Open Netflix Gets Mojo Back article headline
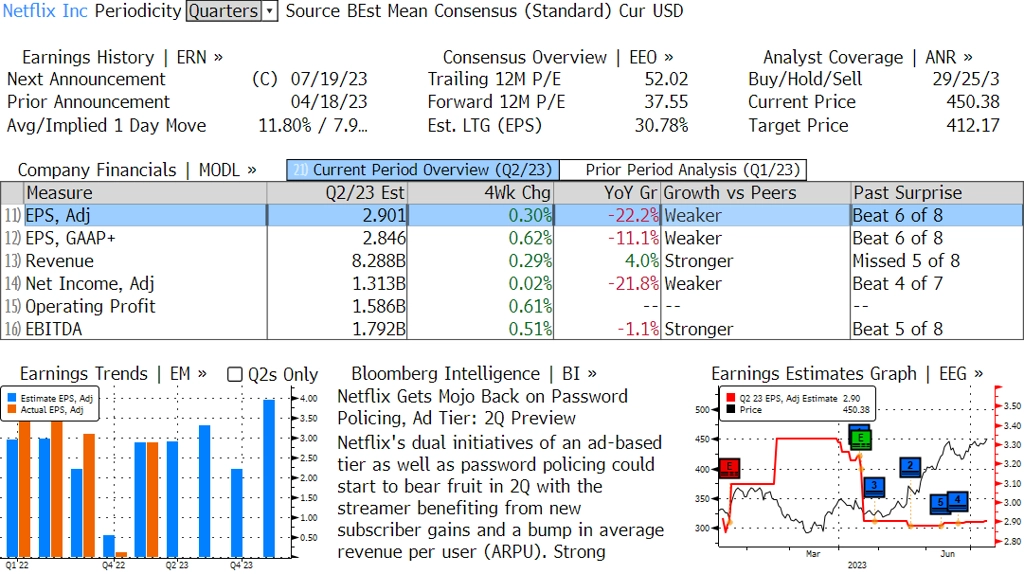The width and height of the screenshot is (1024, 574). [x=483, y=407]
